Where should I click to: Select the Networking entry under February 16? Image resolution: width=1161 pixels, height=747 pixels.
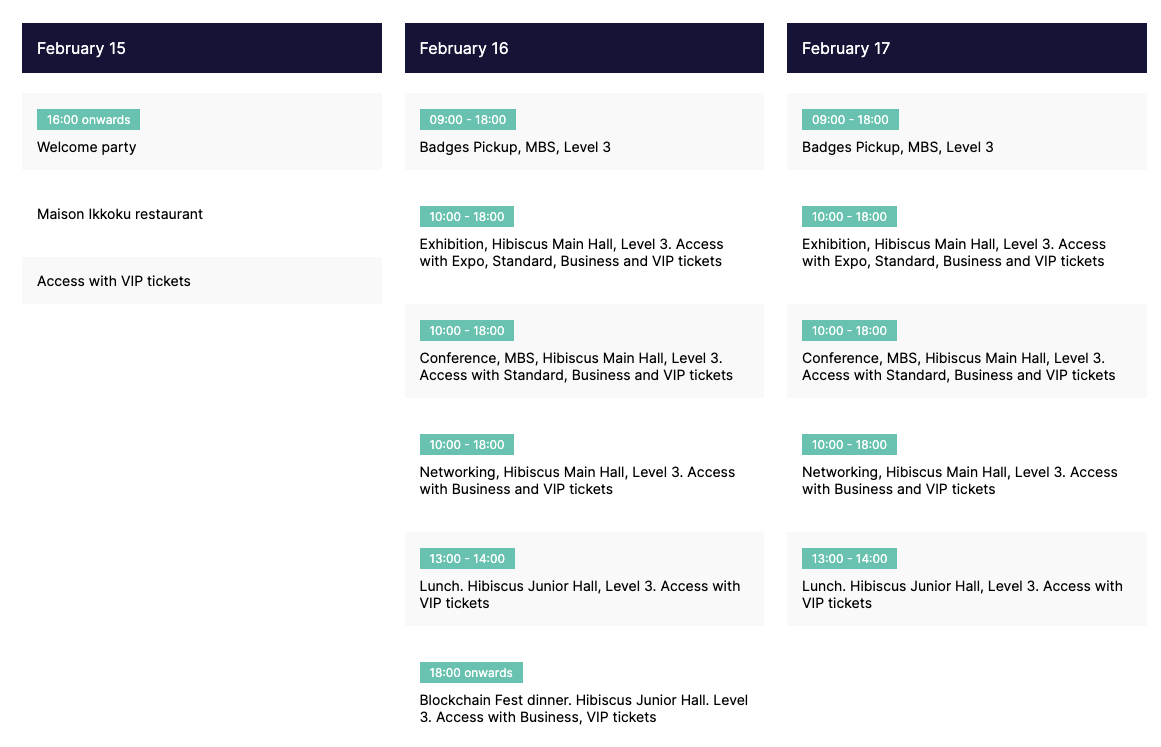point(577,481)
